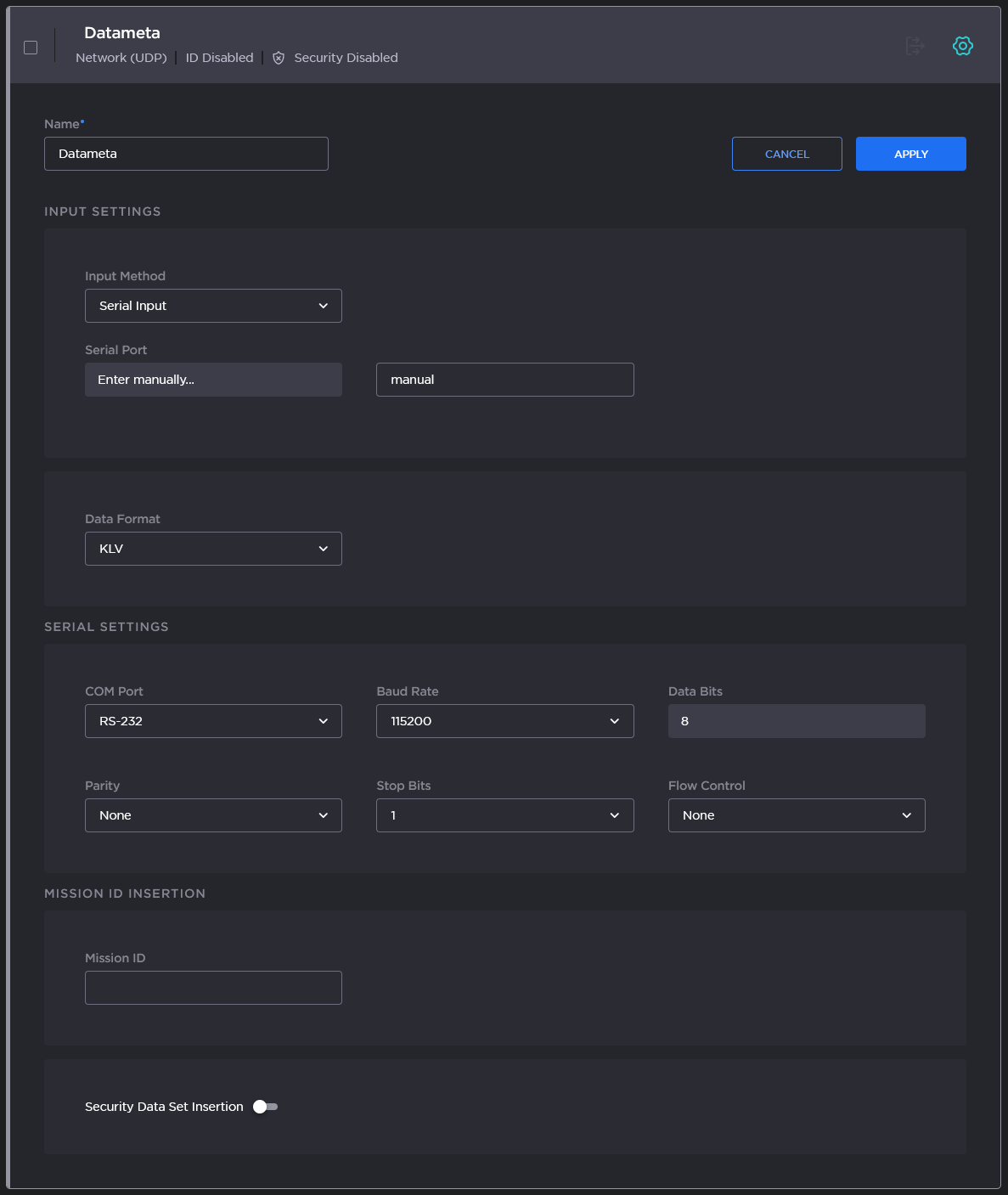Image resolution: width=1008 pixels, height=1195 pixels.
Task: Click the export routing icon in the header
Action: click(x=915, y=46)
